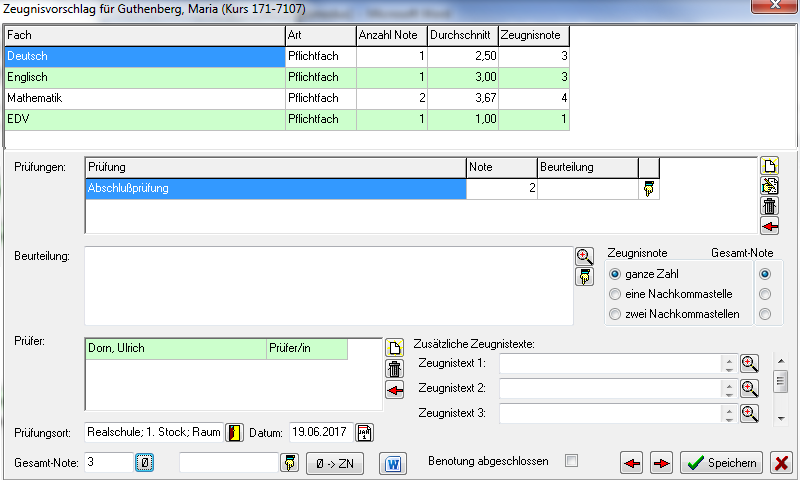Click the Speichern button

click(x=721, y=463)
